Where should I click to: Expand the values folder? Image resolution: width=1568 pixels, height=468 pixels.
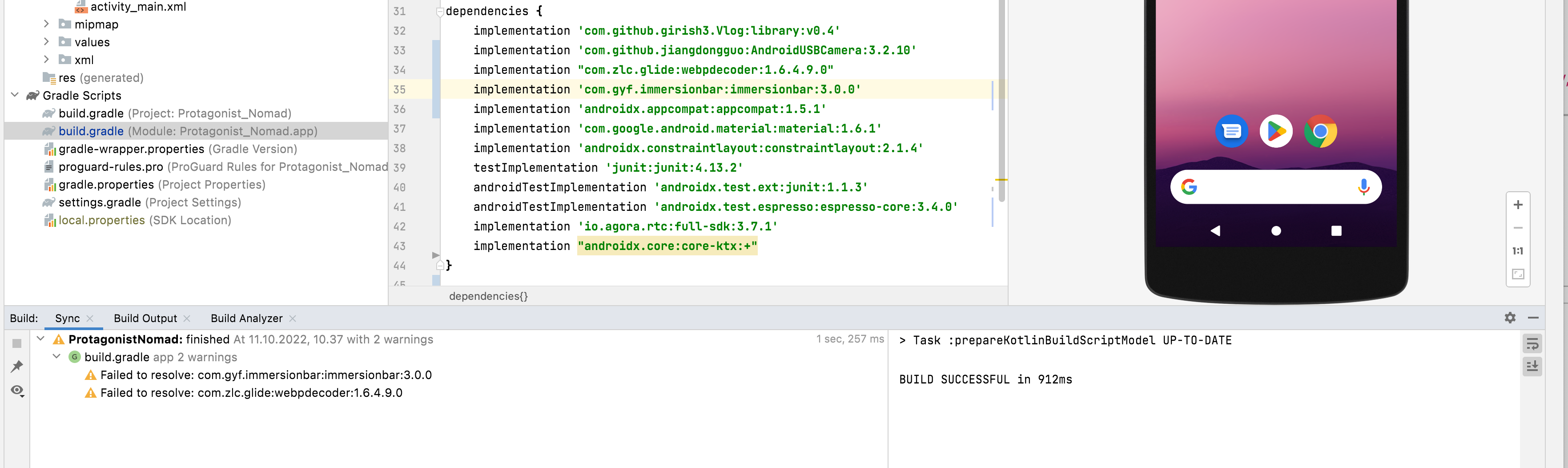pyautogui.click(x=46, y=41)
